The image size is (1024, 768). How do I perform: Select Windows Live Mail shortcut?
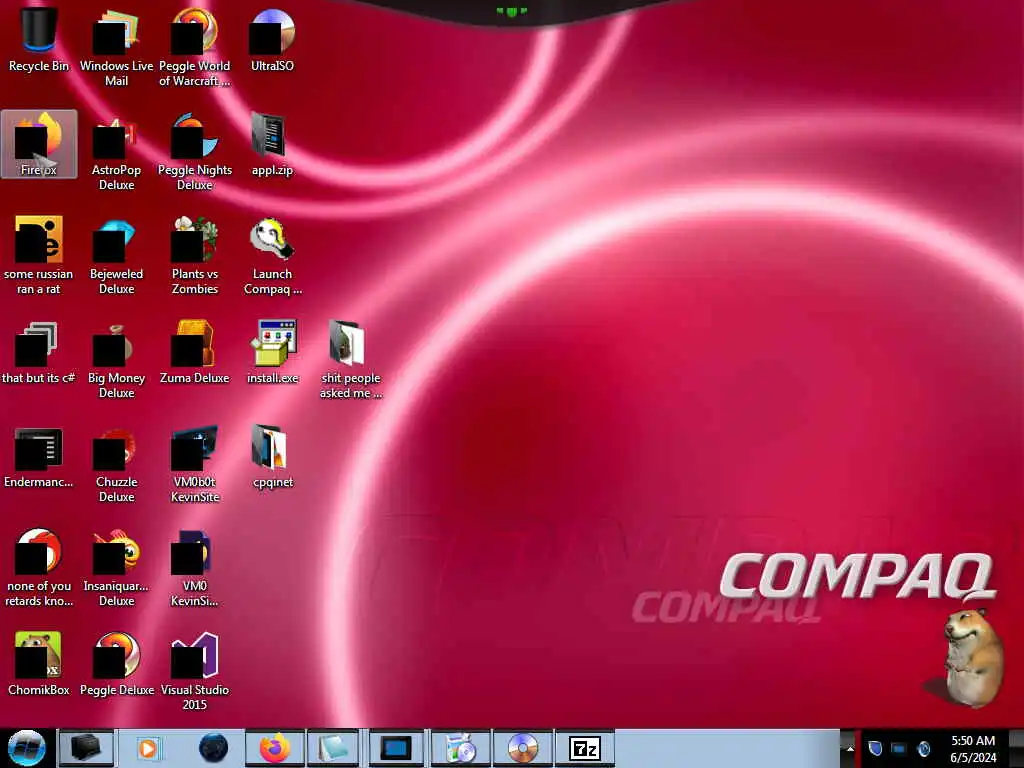click(116, 48)
